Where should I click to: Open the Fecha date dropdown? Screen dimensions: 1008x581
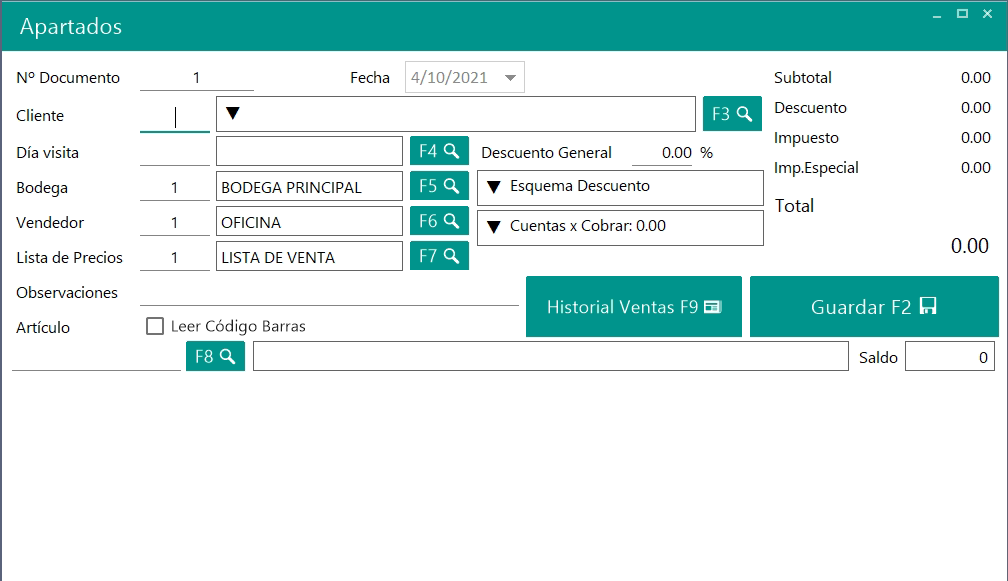(x=510, y=78)
